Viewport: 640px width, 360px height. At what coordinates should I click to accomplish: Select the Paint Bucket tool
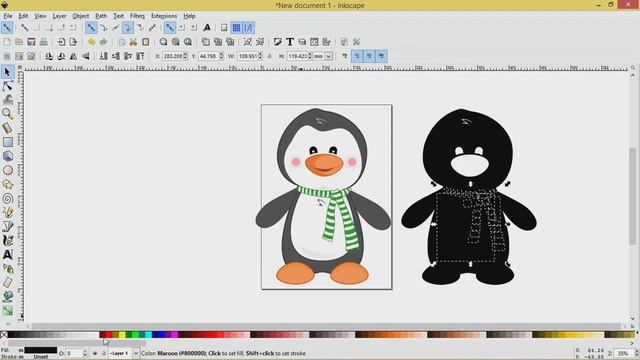(x=7, y=296)
